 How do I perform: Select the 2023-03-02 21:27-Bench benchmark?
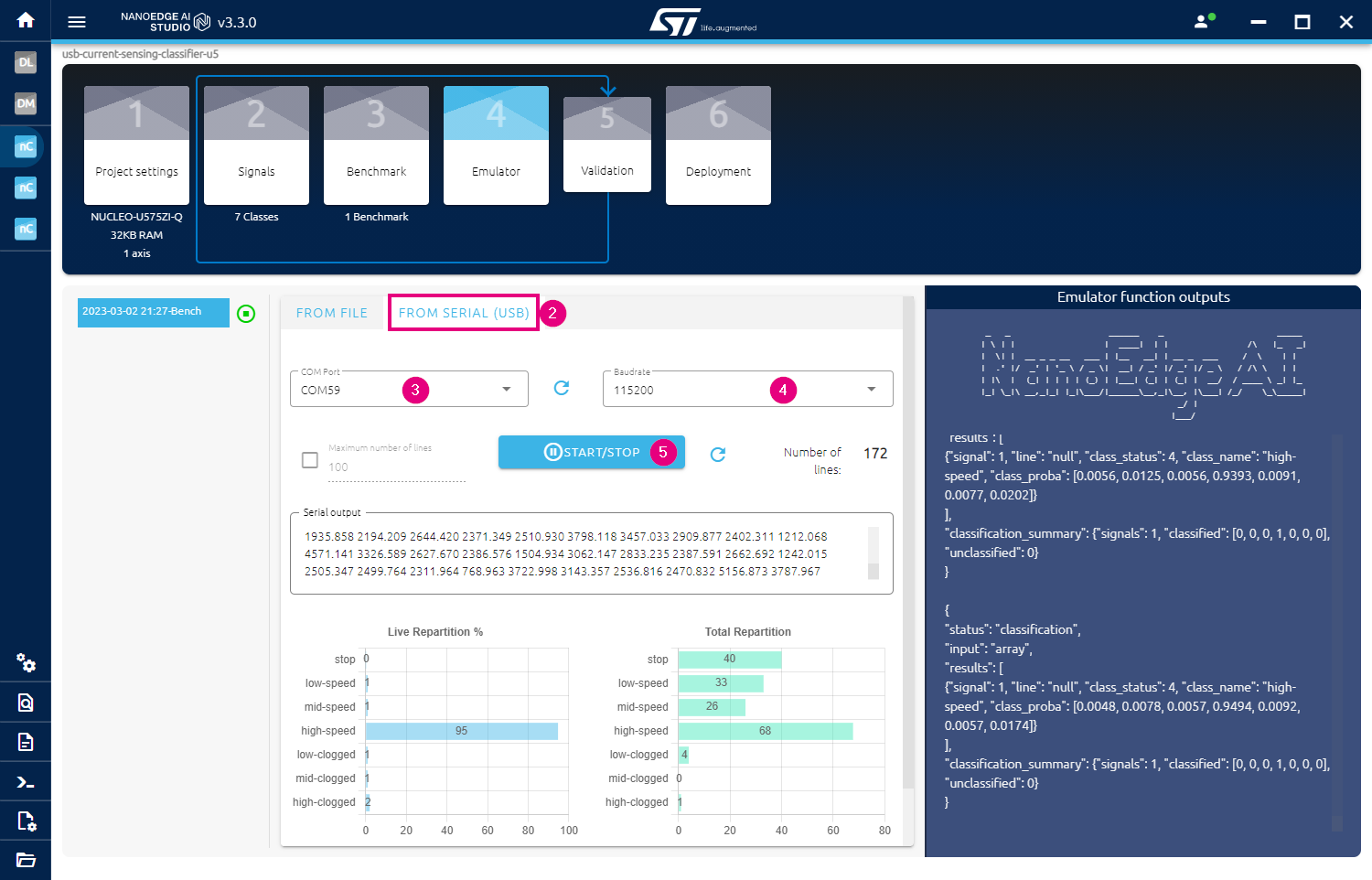[154, 312]
